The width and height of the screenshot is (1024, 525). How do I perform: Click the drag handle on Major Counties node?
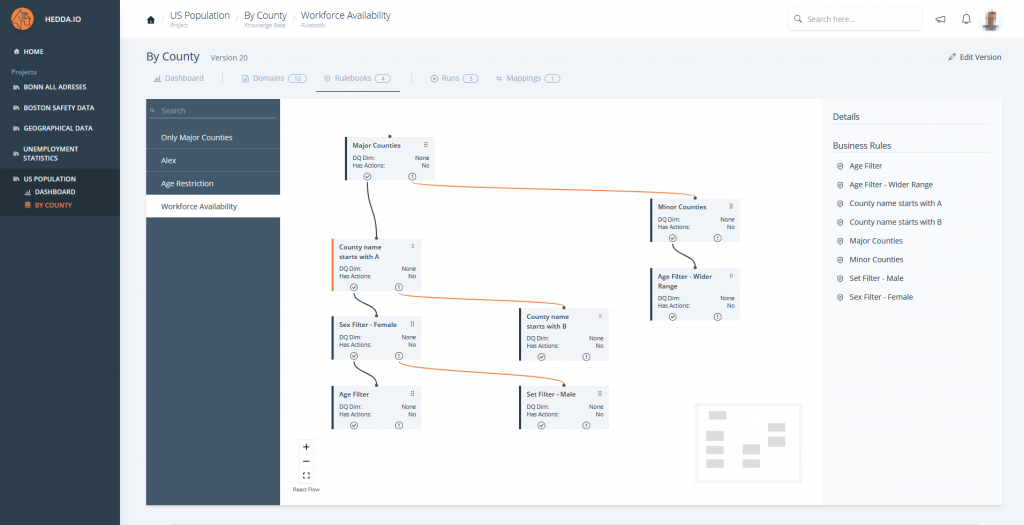tap(425, 145)
